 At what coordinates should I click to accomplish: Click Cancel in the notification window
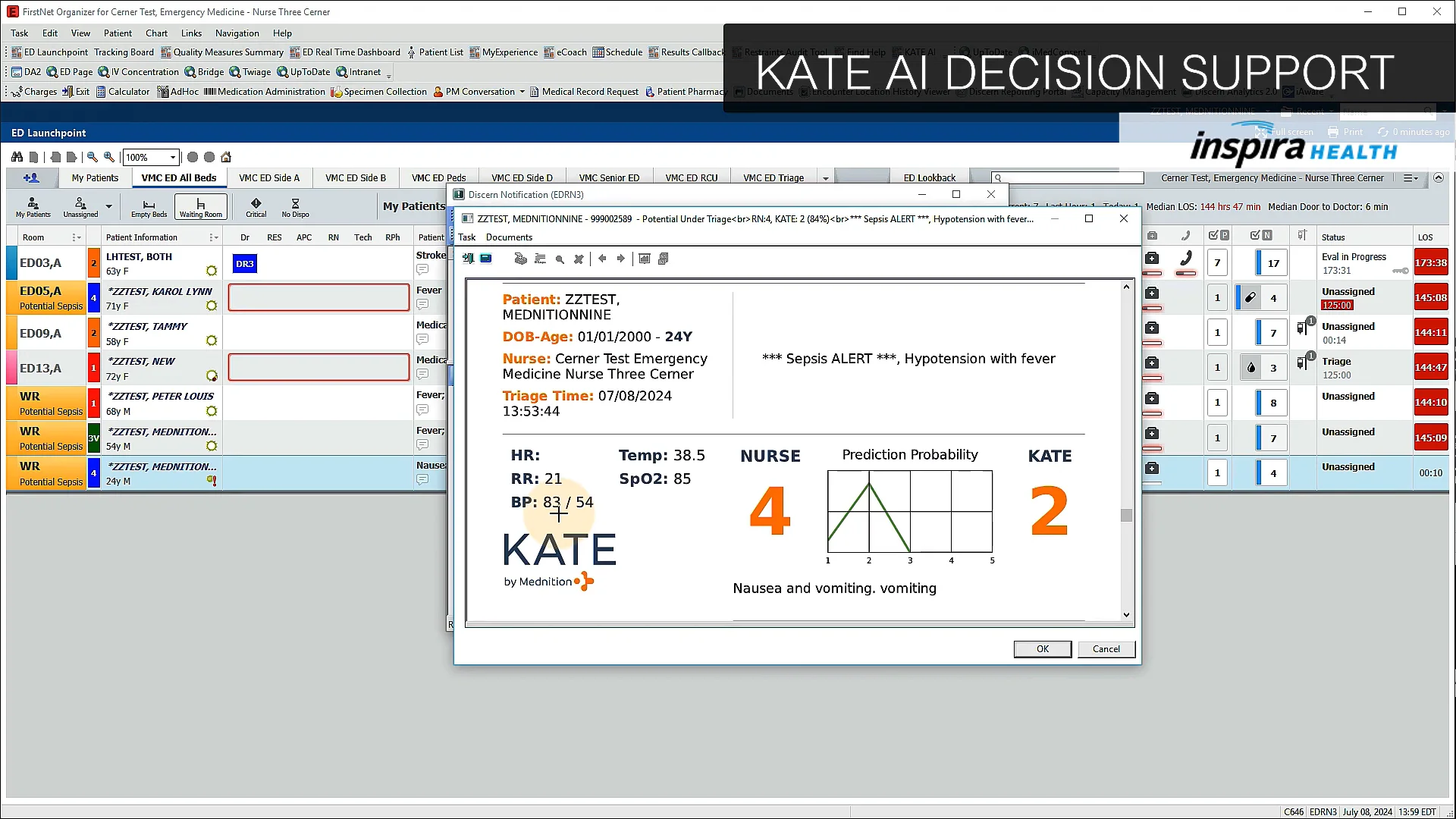pos(1106,648)
